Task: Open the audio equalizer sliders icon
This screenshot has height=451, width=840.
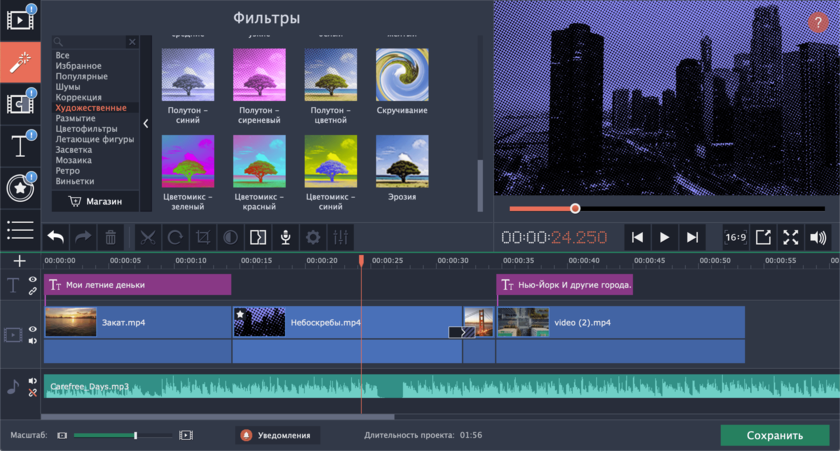Action: tap(340, 237)
